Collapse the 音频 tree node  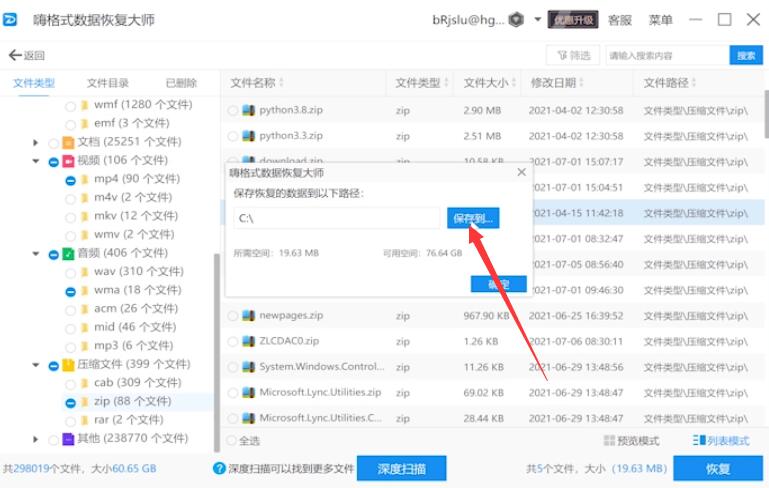(35, 254)
